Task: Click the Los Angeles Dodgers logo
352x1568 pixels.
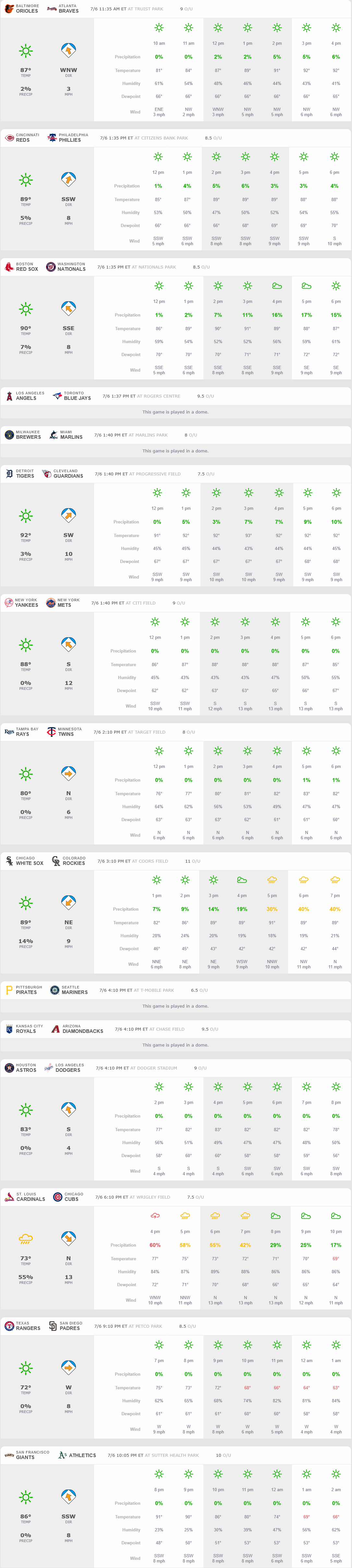Action: click(49, 1068)
